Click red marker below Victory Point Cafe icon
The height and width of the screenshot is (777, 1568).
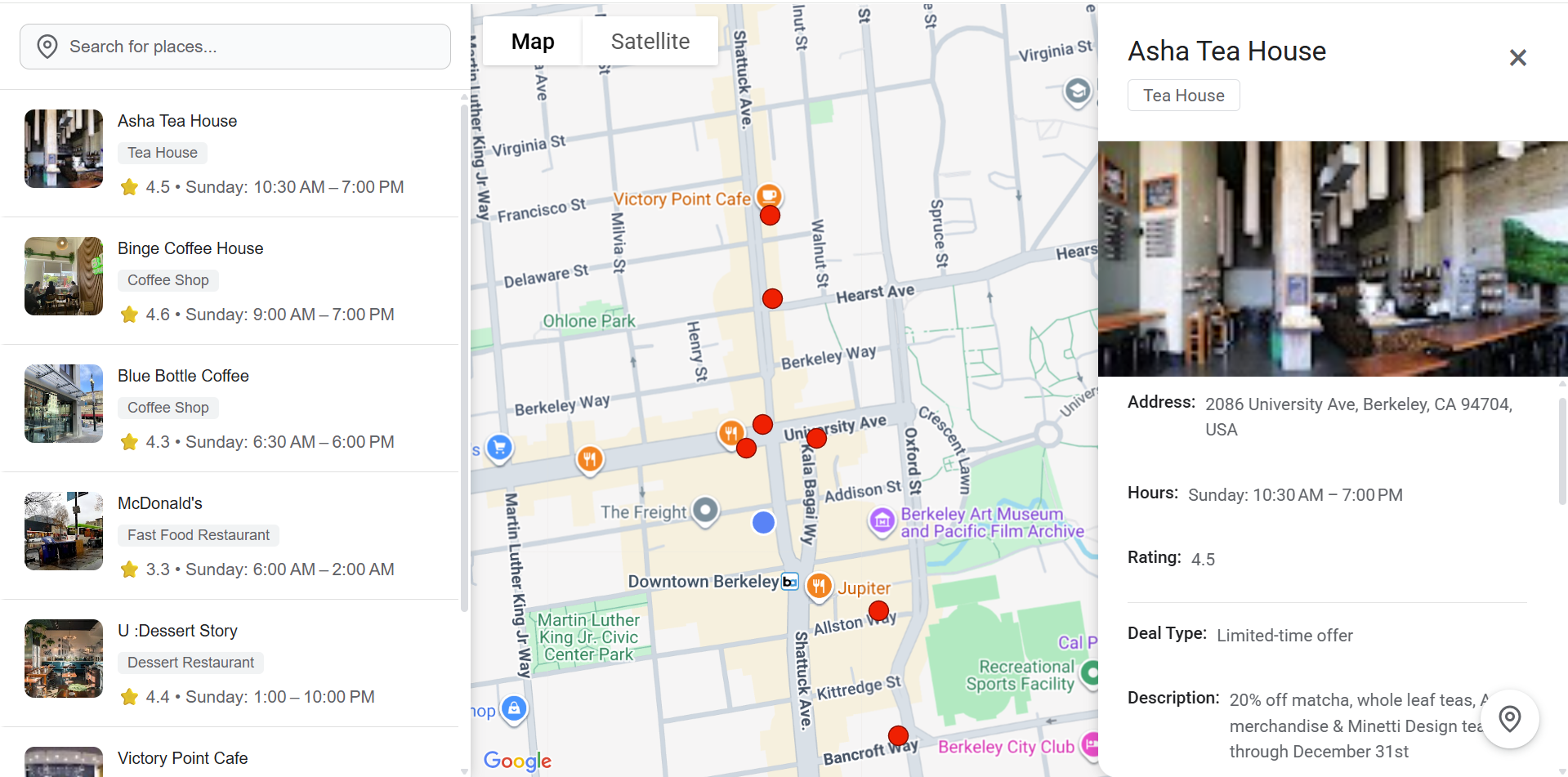[770, 216]
